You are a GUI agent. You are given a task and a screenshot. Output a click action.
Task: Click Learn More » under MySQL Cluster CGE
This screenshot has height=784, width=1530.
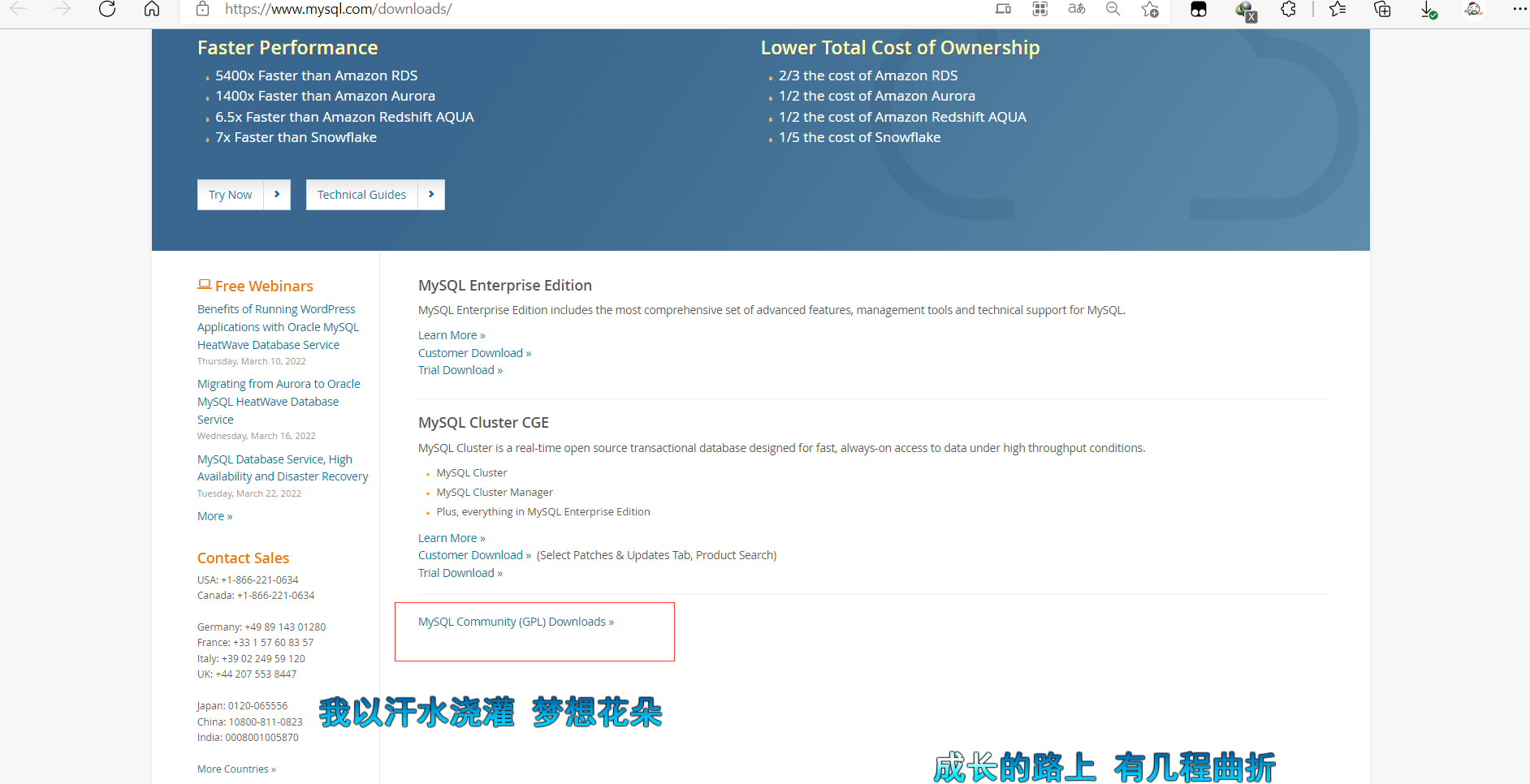point(452,538)
